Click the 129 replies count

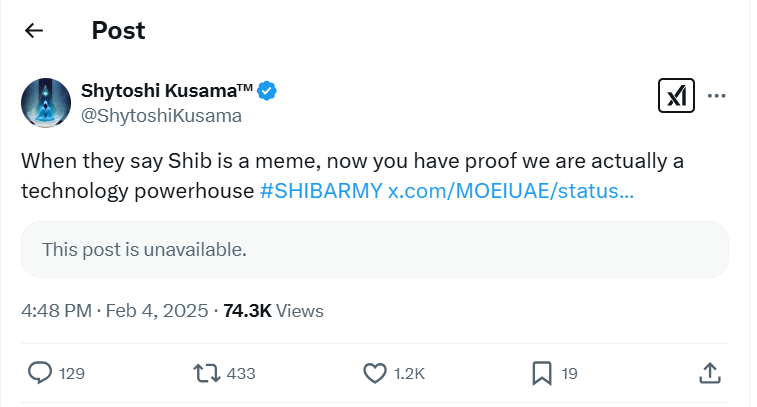coord(72,374)
